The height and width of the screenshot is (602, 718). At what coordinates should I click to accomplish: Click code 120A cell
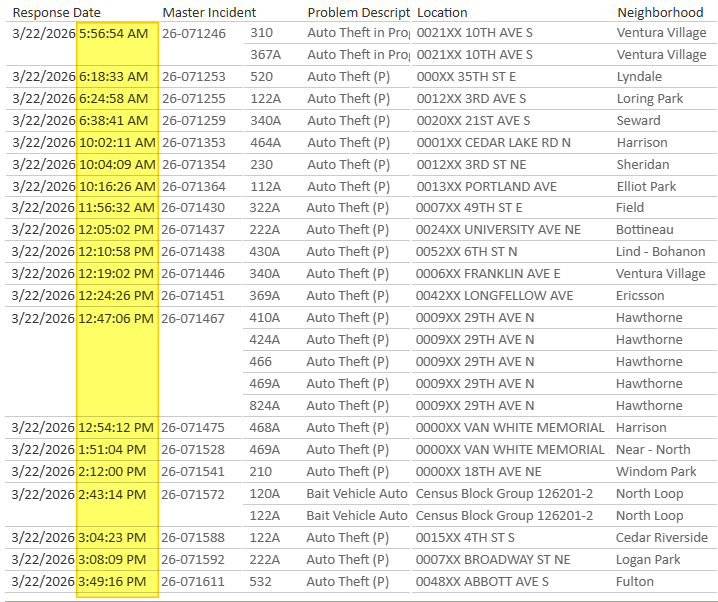click(x=265, y=493)
